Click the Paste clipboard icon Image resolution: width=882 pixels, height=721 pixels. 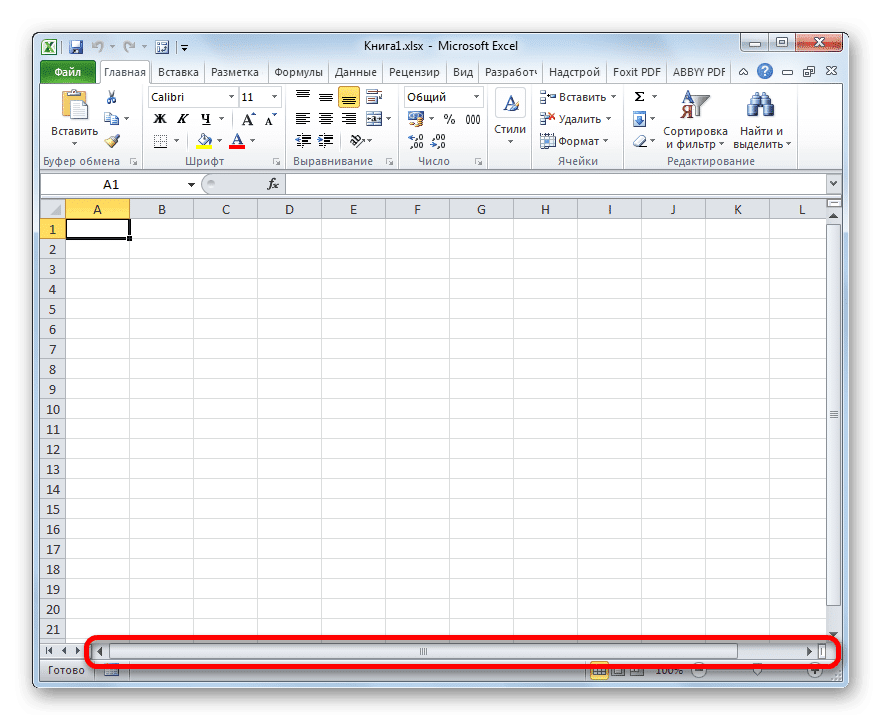point(75,105)
